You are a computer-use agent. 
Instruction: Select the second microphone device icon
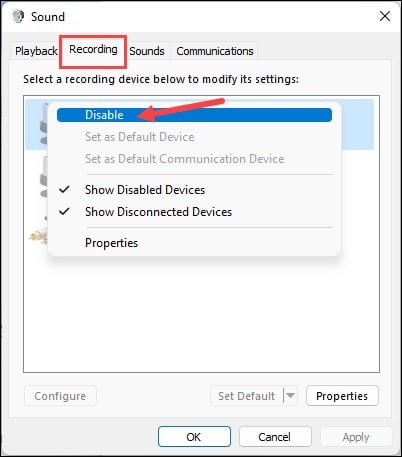(x=44, y=177)
